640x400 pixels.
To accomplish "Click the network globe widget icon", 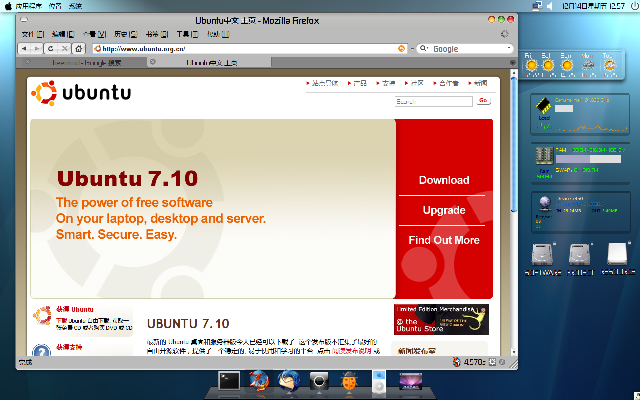I will [544, 203].
